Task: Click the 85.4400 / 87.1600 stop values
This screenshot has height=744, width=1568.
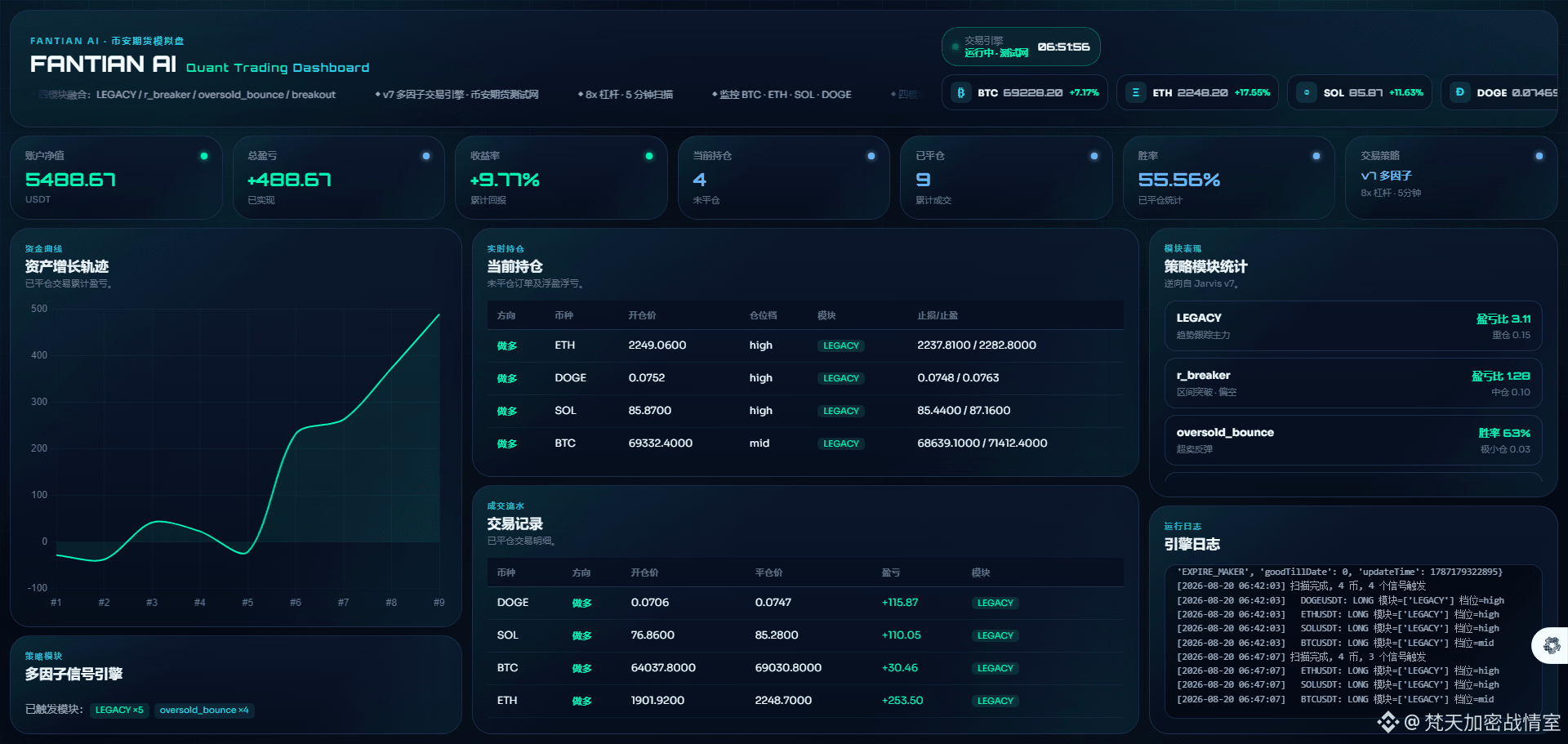Action: (x=964, y=411)
